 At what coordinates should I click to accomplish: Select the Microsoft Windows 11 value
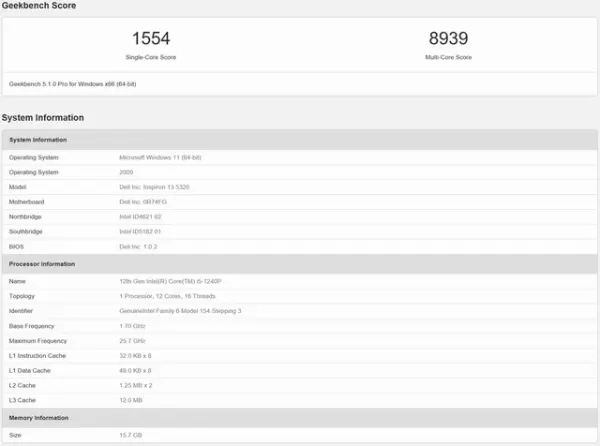167,157
